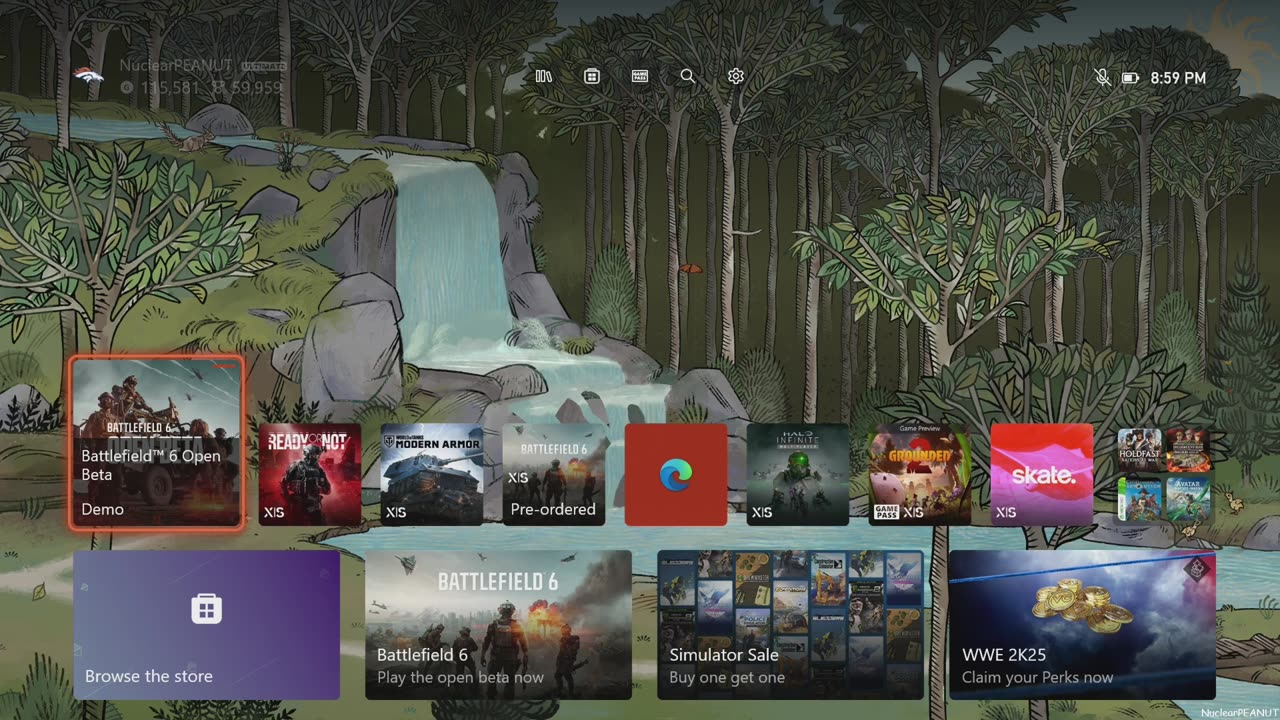The width and height of the screenshot is (1280, 720).
Task: Select the NuclearPEANUT profile gamerpic
Action: pos(88,76)
